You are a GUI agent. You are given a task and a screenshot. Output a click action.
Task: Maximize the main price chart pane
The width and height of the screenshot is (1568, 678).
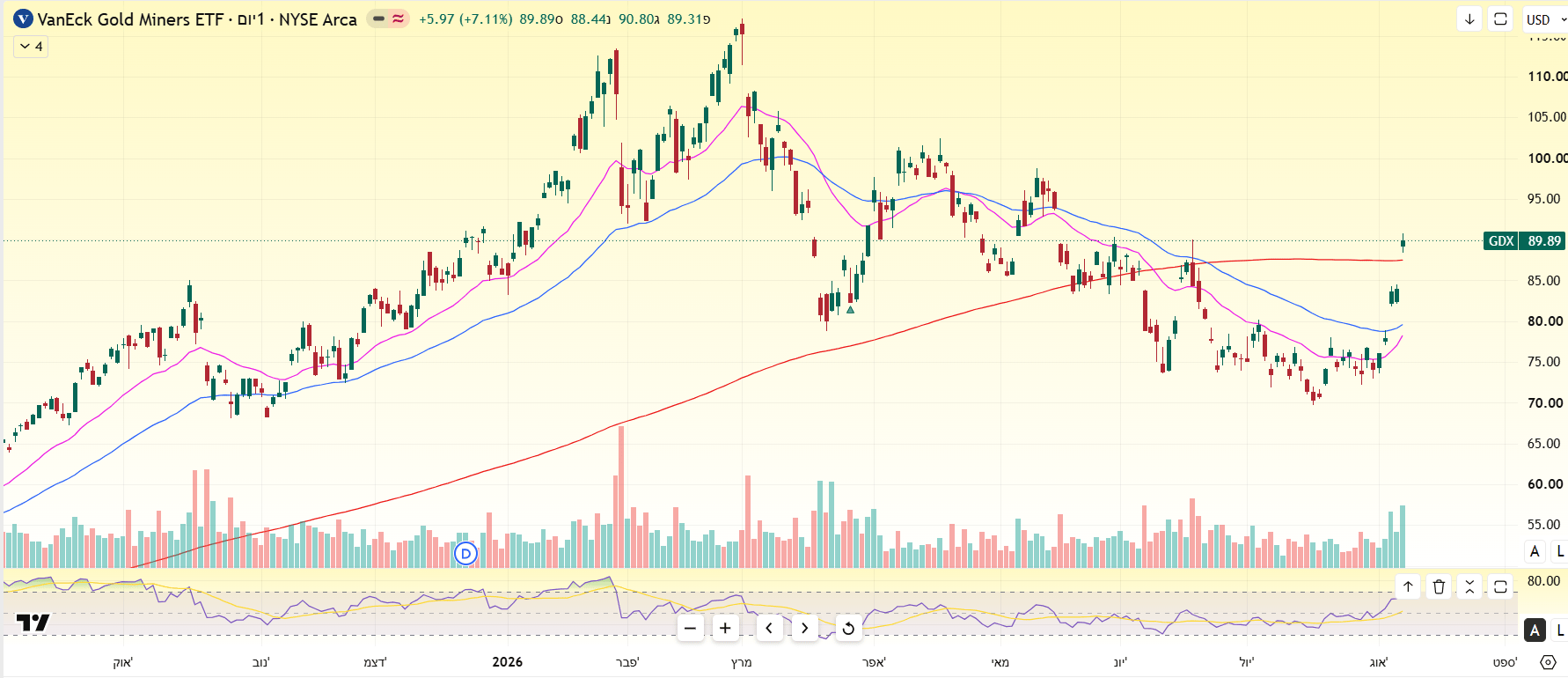click(1501, 18)
